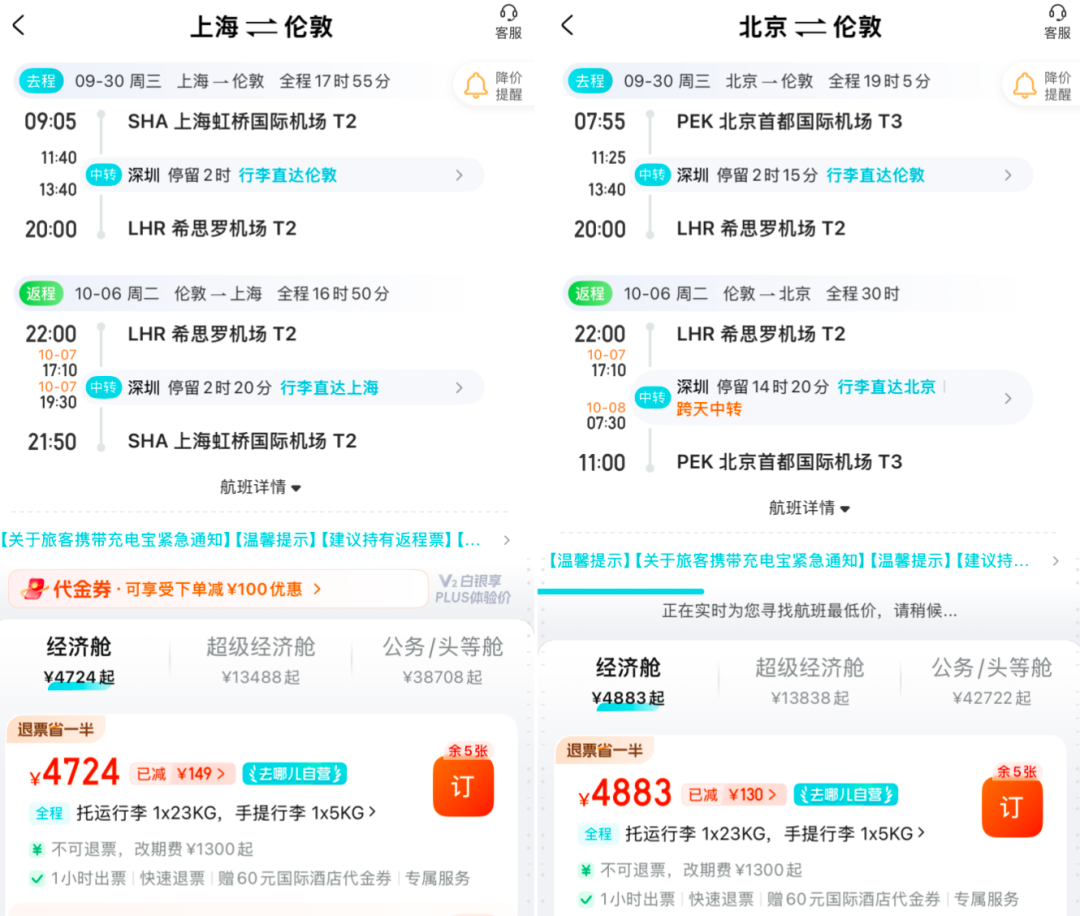Viewport: 1080px width, 916px height.
Task: Tap 中转 badge of 停留2时20分 stop
Action: coord(104,388)
